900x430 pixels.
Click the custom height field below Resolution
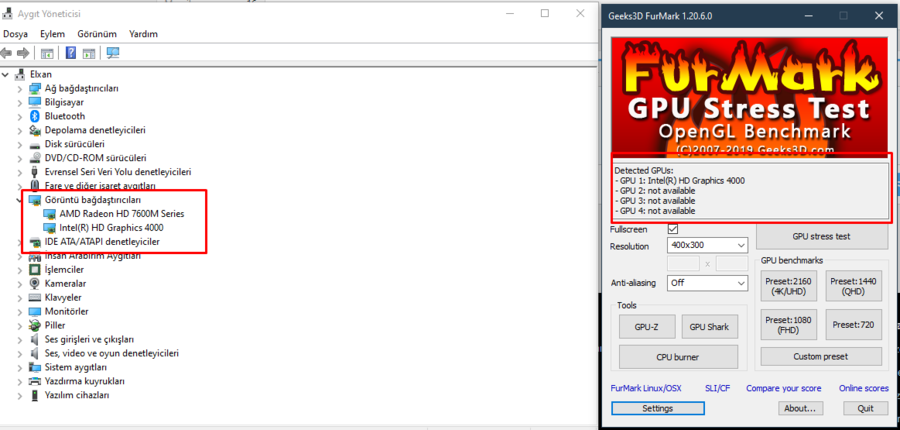click(732, 264)
